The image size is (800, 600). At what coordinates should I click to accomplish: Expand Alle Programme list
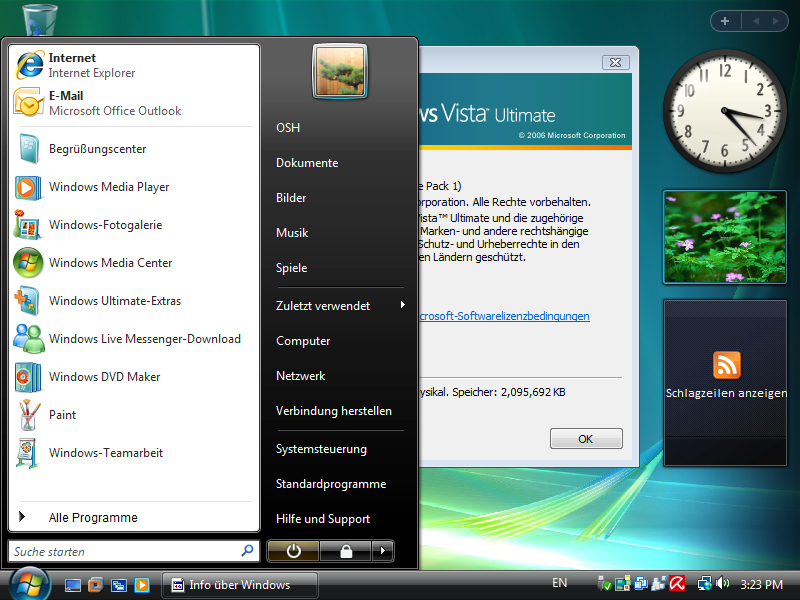tap(92, 518)
